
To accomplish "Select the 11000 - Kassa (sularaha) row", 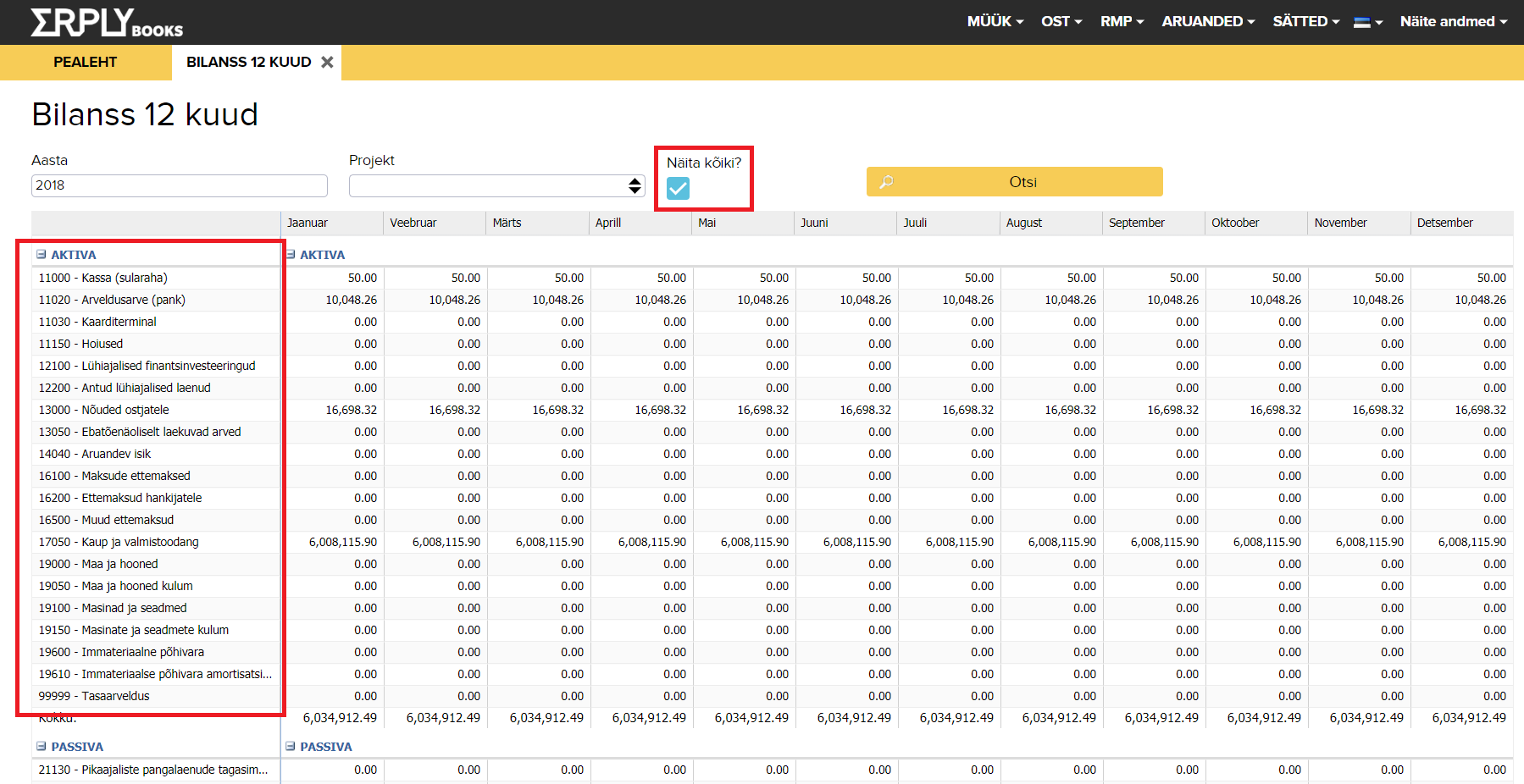I will pyautogui.click(x=103, y=278).
